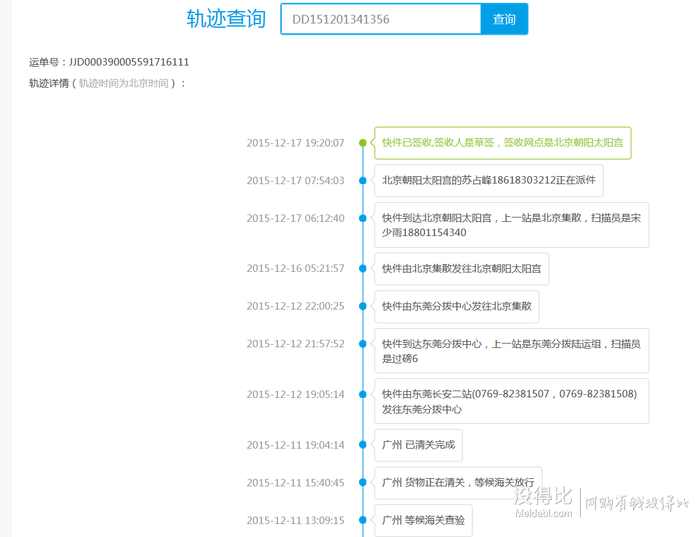Click the timestamp 2015-12-12 21:57:52
This screenshot has height=537, width=700.
[296, 344]
